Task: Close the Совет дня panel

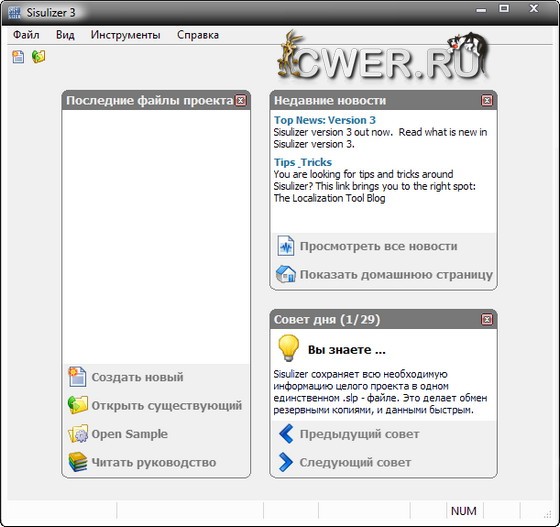Action: [x=487, y=319]
